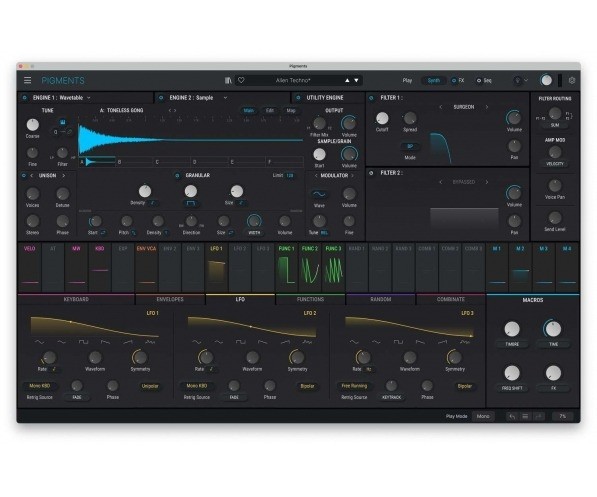The image size is (597, 497).
Task: Toggle Filter 1 power button
Action: coord(372,98)
